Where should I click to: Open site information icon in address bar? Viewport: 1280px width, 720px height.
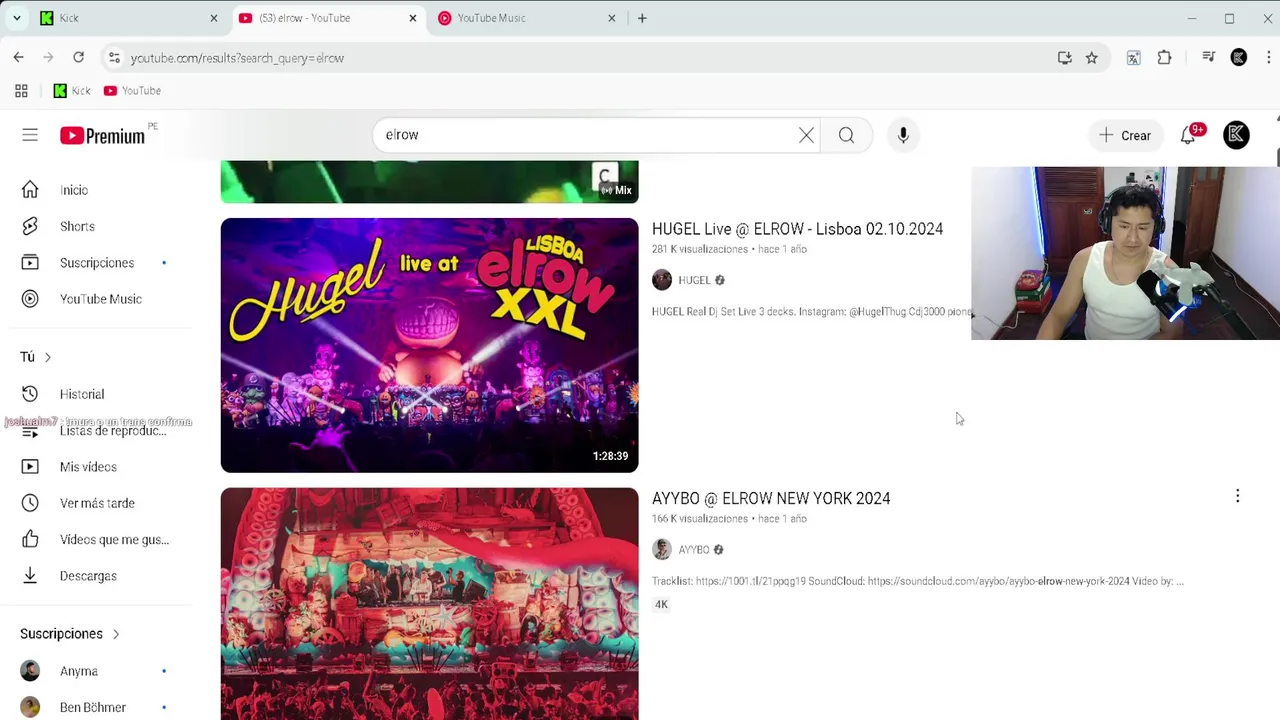click(x=114, y=58)
